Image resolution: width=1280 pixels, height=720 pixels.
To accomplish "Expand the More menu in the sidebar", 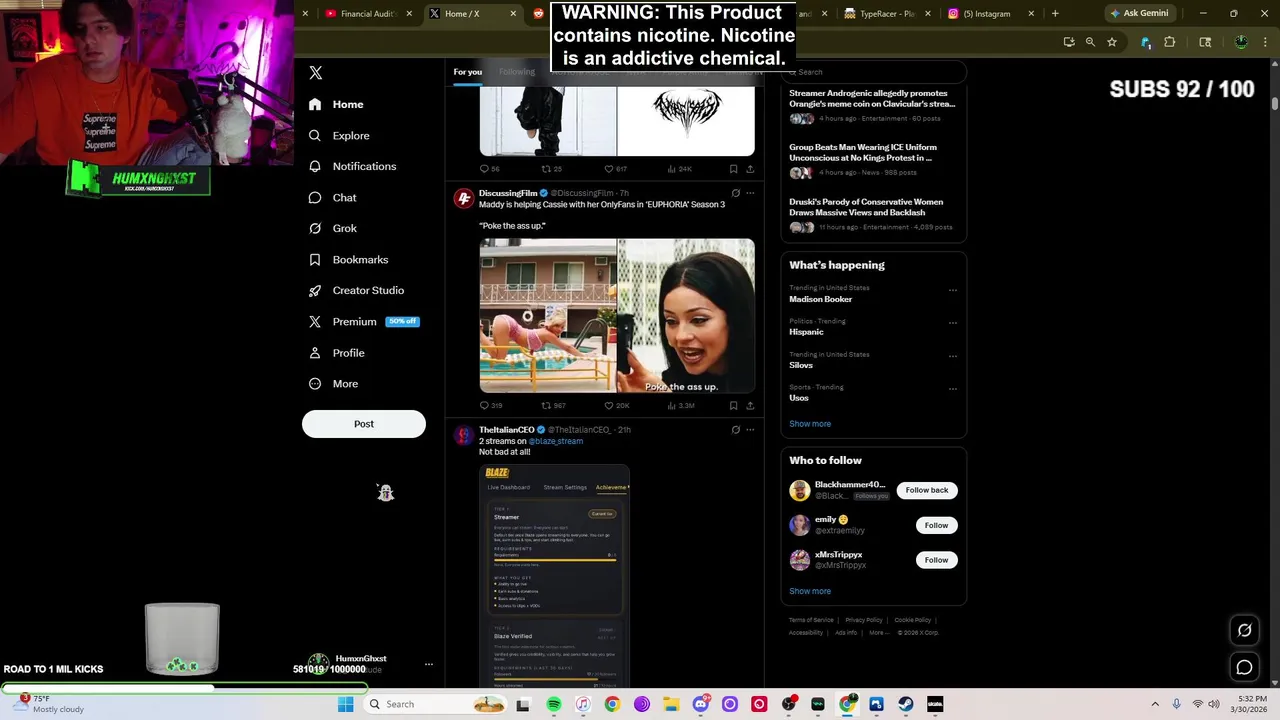I will [333, 383].
